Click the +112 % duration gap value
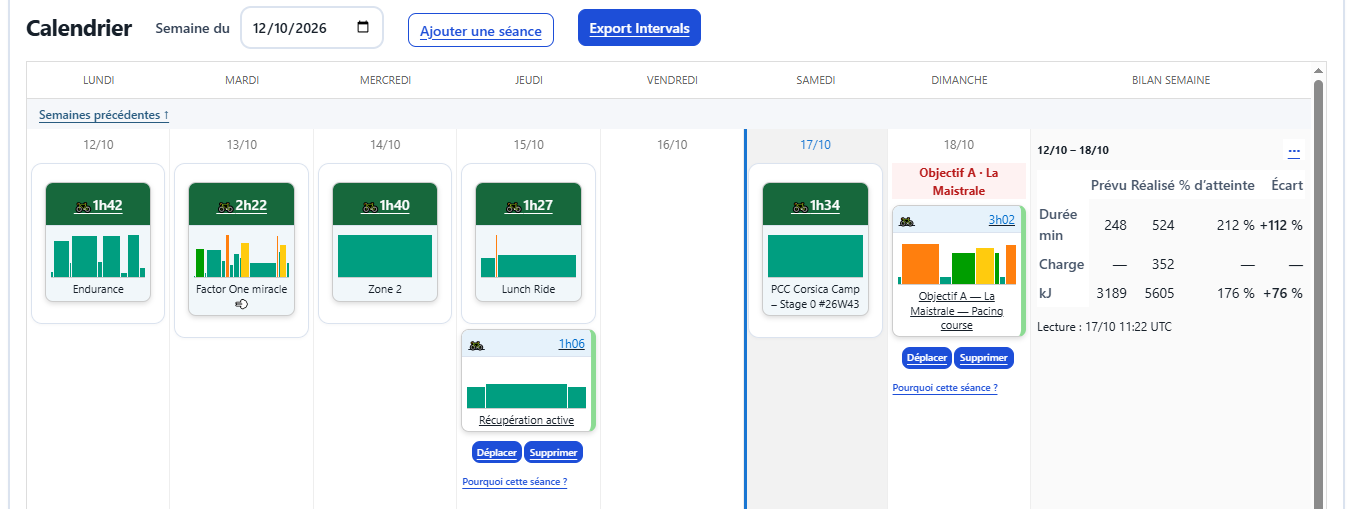The image size is (1347, 509). pos(1281,225)
